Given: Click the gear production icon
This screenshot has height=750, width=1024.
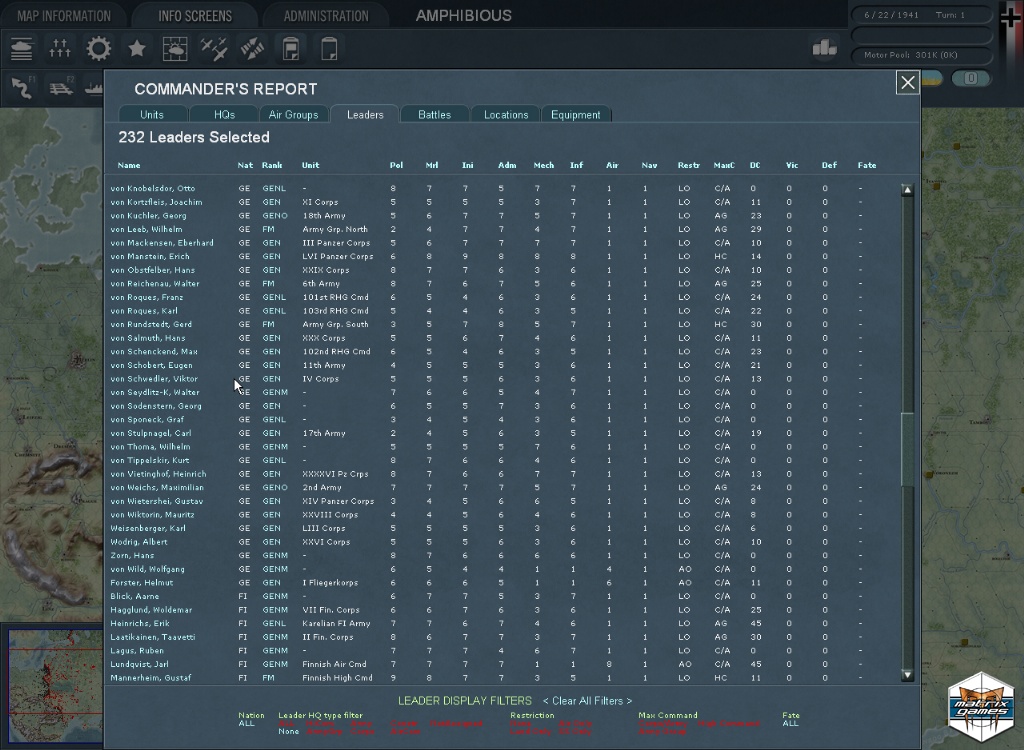Looking at the screenshot, I should tap(98, 48).
